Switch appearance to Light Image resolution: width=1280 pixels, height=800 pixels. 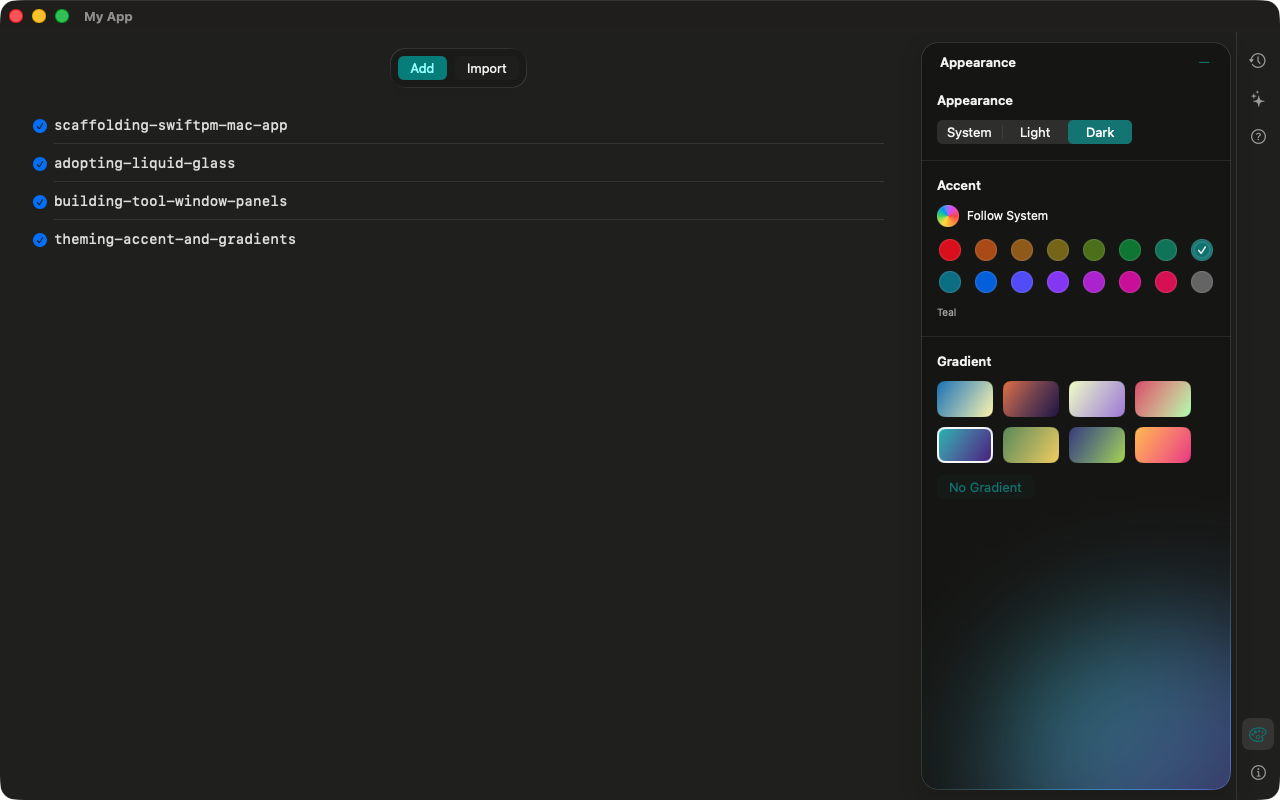click(1035, 132)
